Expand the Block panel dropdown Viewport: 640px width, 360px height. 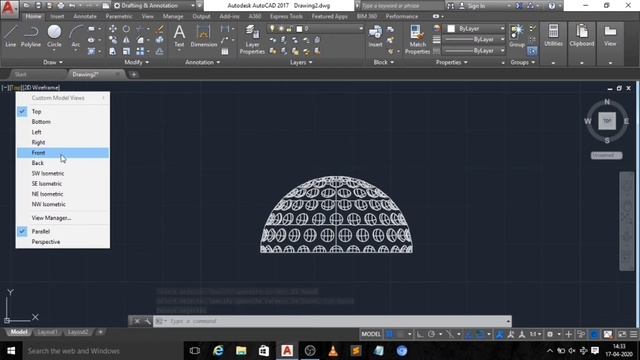(x=384, y=62)
